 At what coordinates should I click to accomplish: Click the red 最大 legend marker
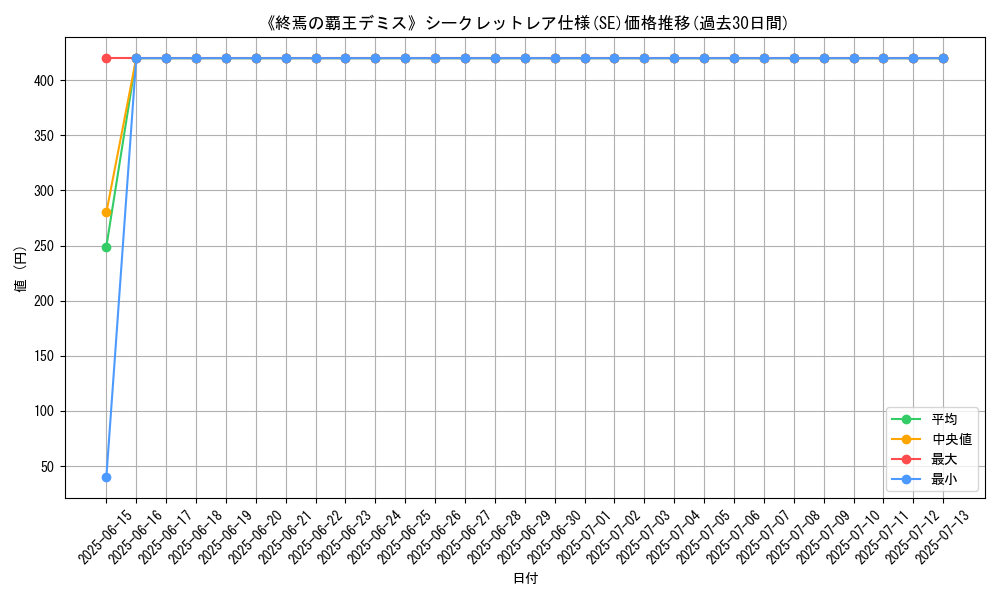(906, 459)
